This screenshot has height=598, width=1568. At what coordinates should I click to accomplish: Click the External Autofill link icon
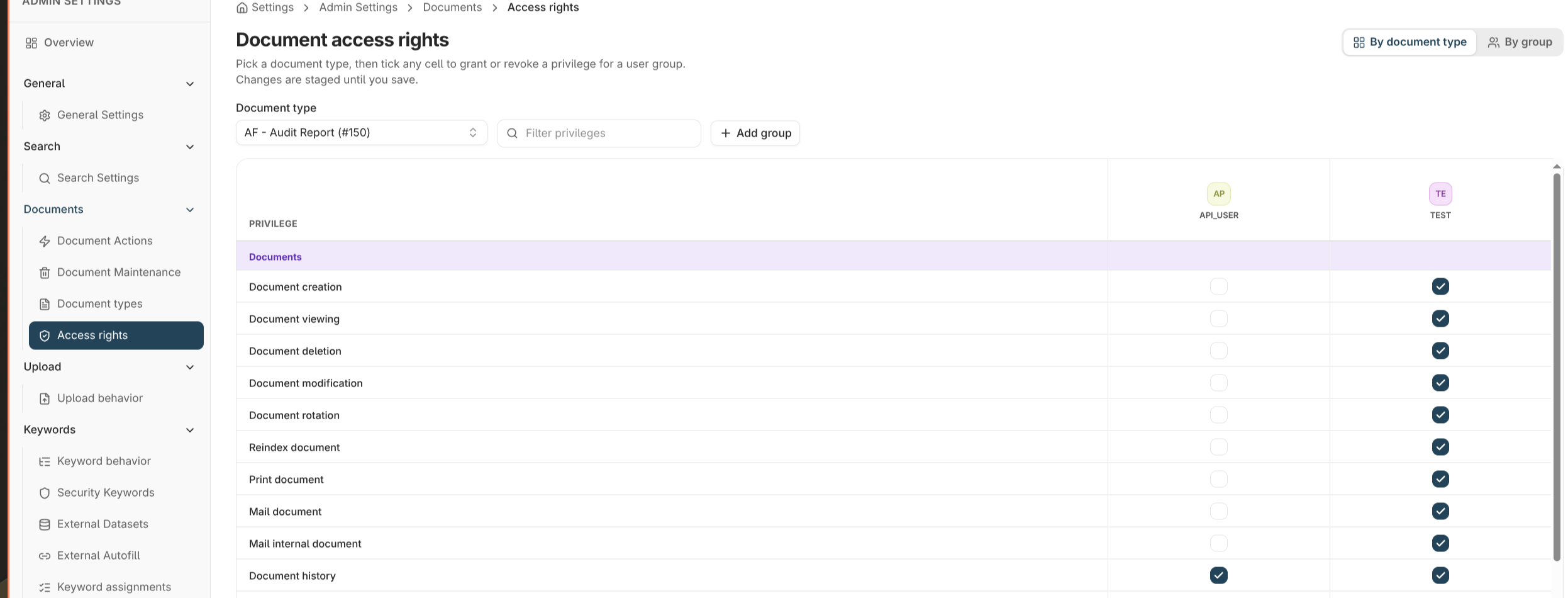click(x=45, y=556)
